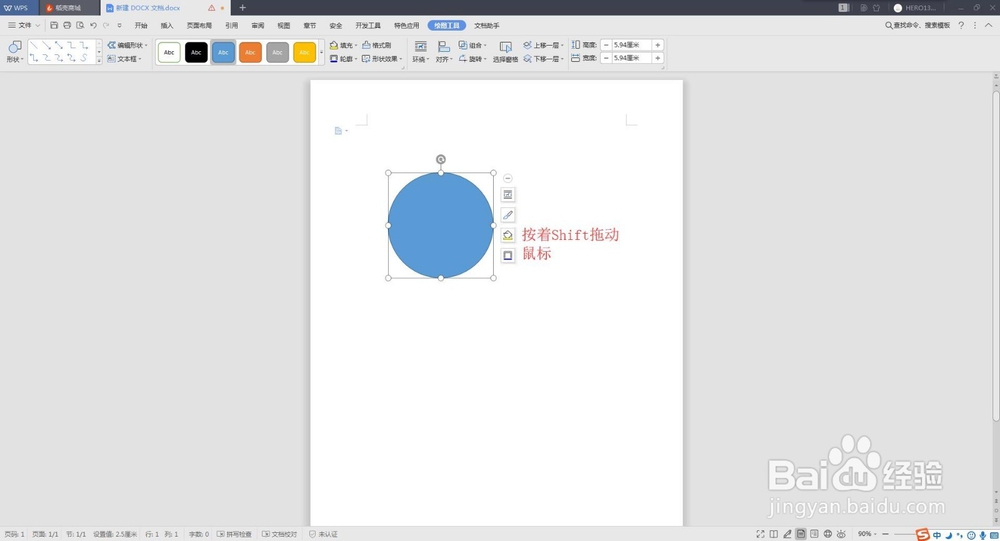Open 组合 group dropdown

pyautogui.click(x=473, y=45)
